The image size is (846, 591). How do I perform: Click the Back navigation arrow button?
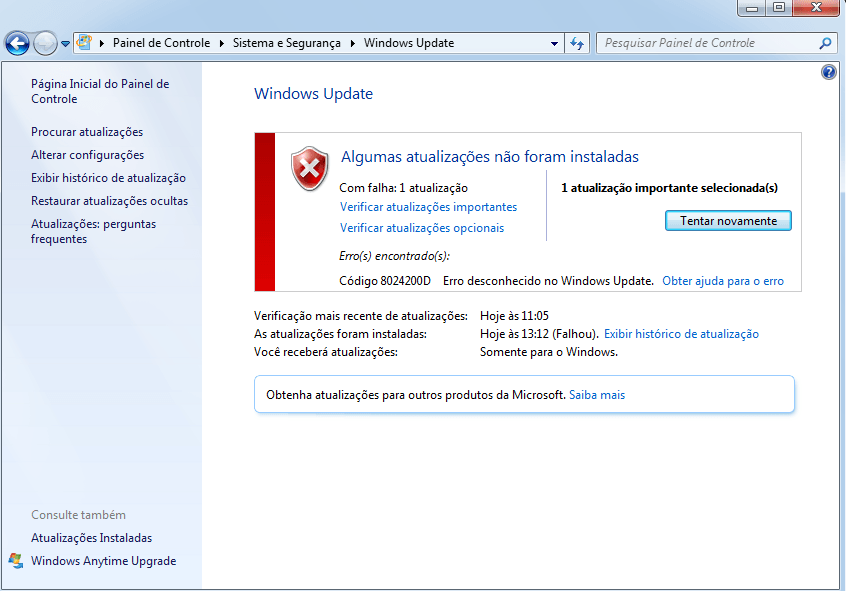click(17, 43)
